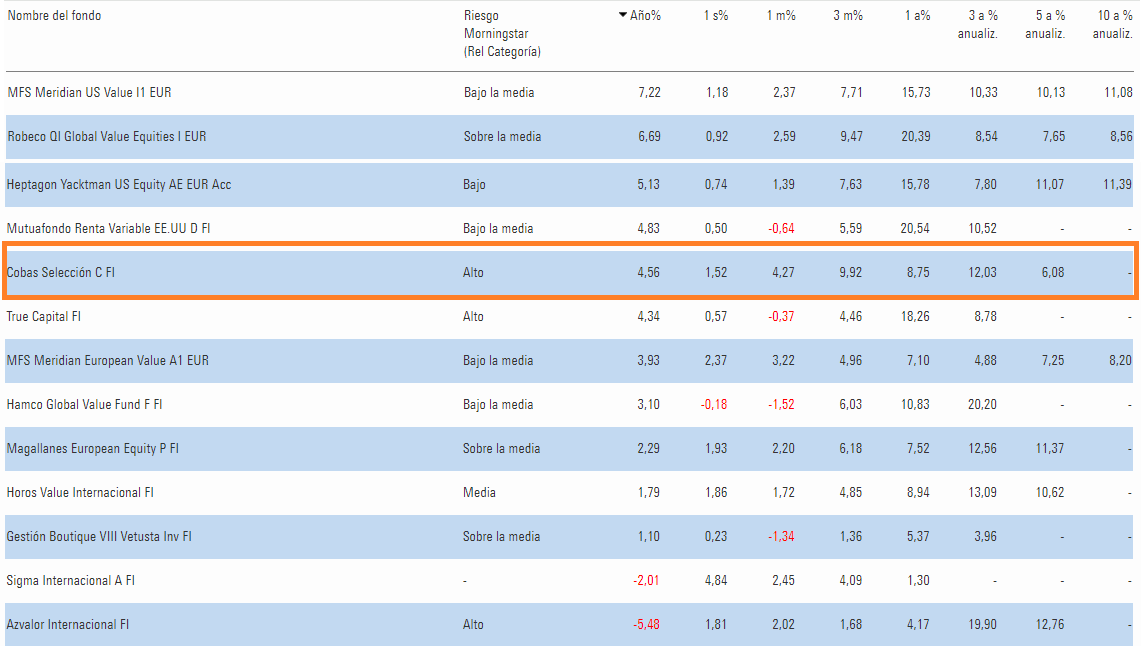Sort table by 1 m% column
Viewport: 1141px width, 646px height.
(x=781, y=16)
